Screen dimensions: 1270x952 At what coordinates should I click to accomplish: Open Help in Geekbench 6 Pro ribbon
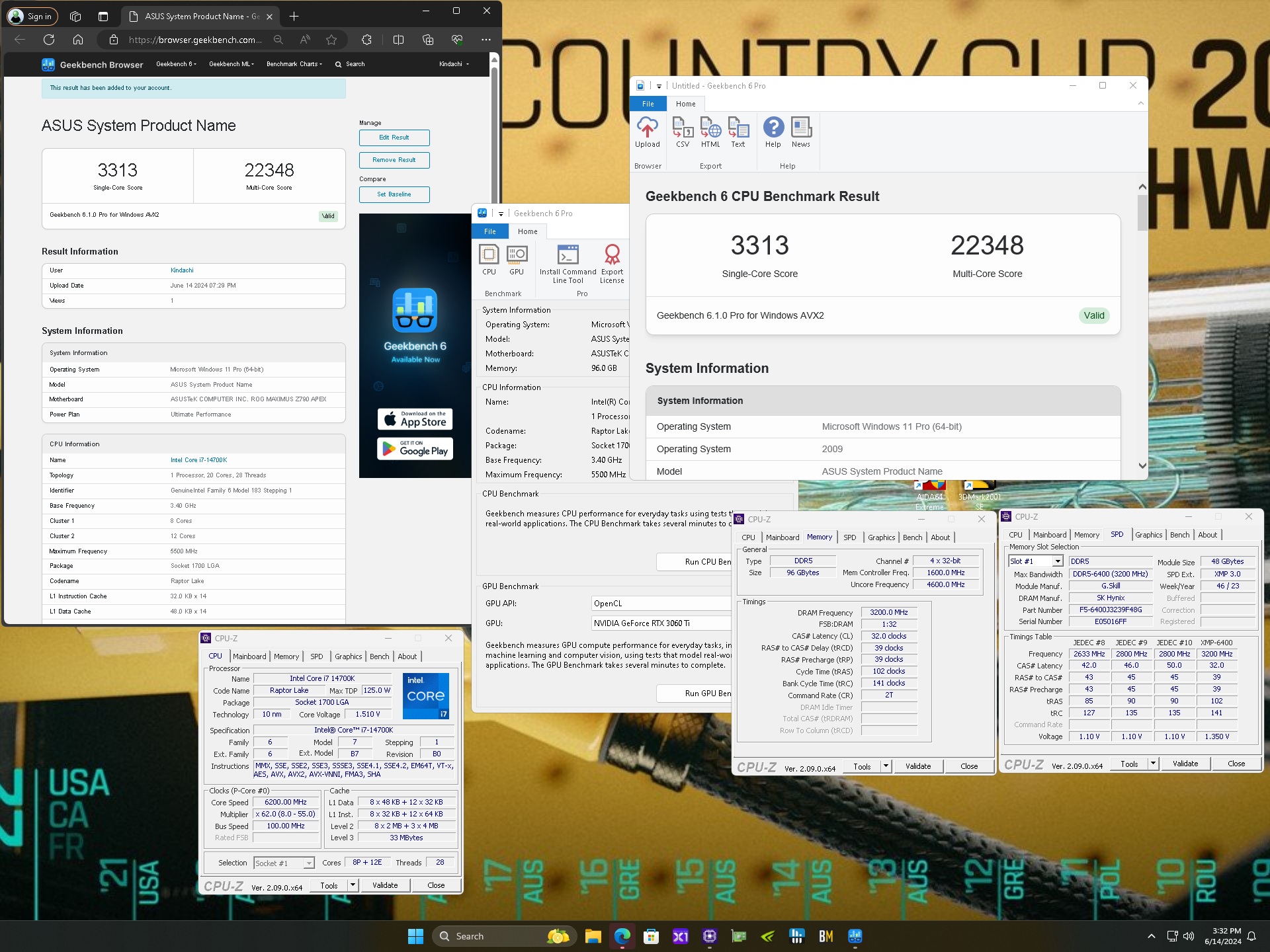tap(773, 132)
